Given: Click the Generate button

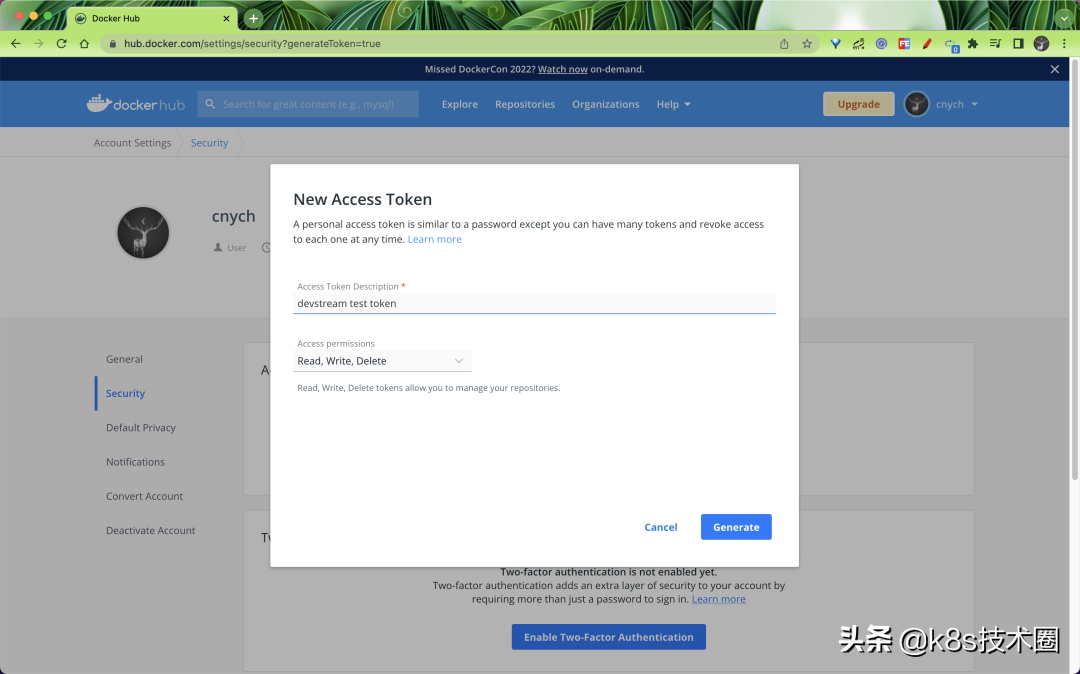Looking at the screenshot, I should tap(736, 527).
